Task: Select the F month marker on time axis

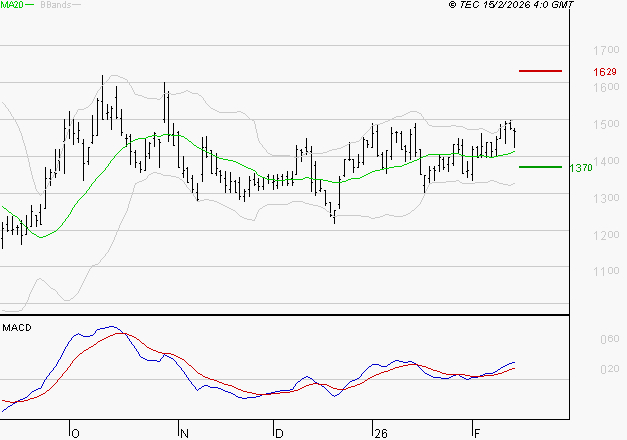Action: [x=476, y=433]
